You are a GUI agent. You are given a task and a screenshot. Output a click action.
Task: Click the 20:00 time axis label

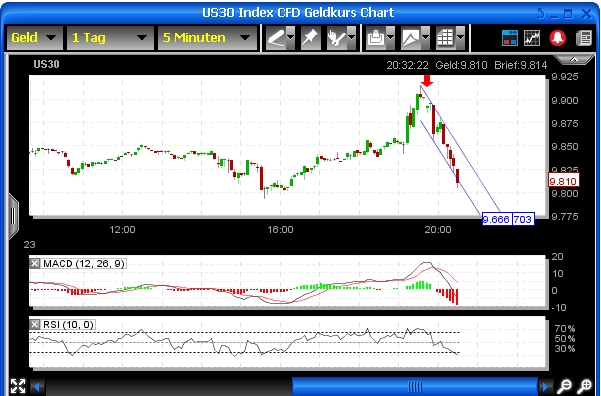[x=438, y=230]
